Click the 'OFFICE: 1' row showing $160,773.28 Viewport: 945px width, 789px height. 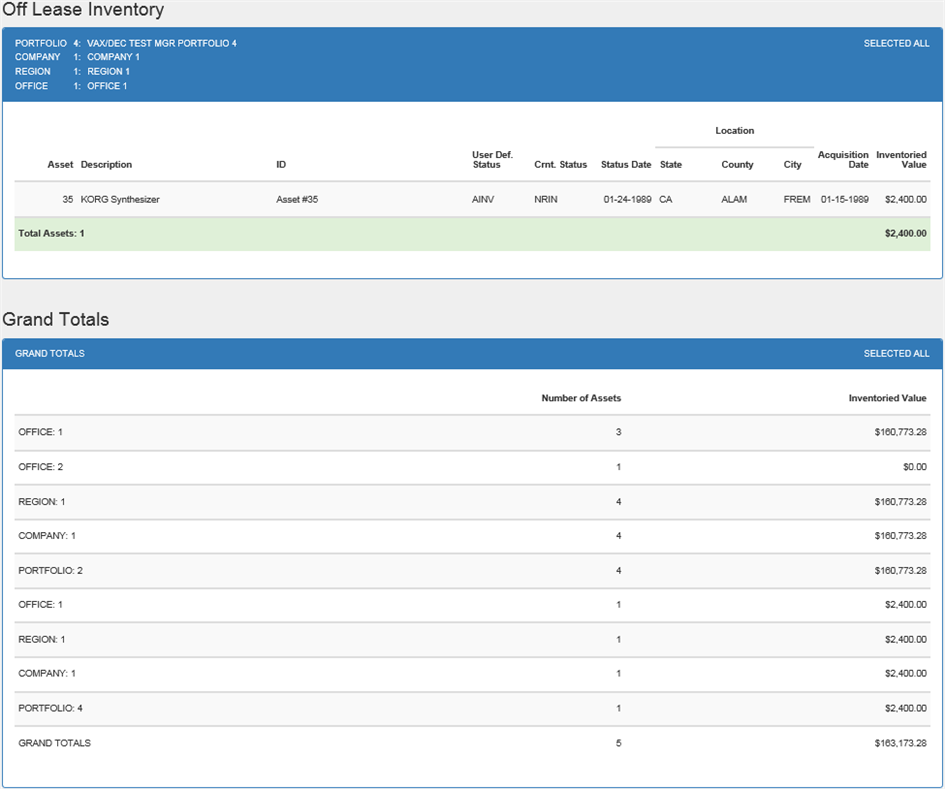472,432
